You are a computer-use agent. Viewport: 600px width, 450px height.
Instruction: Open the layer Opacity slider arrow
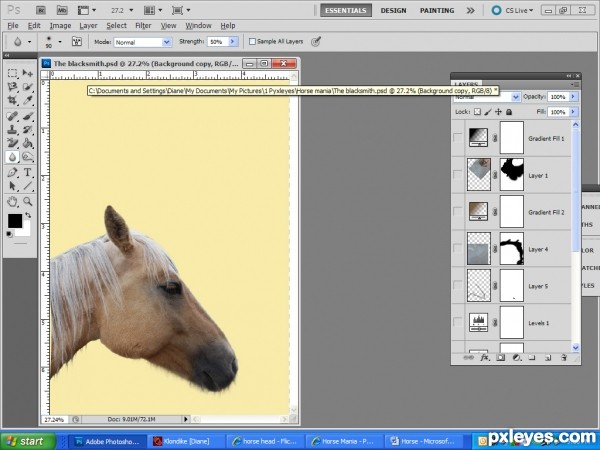coord(573,97)
